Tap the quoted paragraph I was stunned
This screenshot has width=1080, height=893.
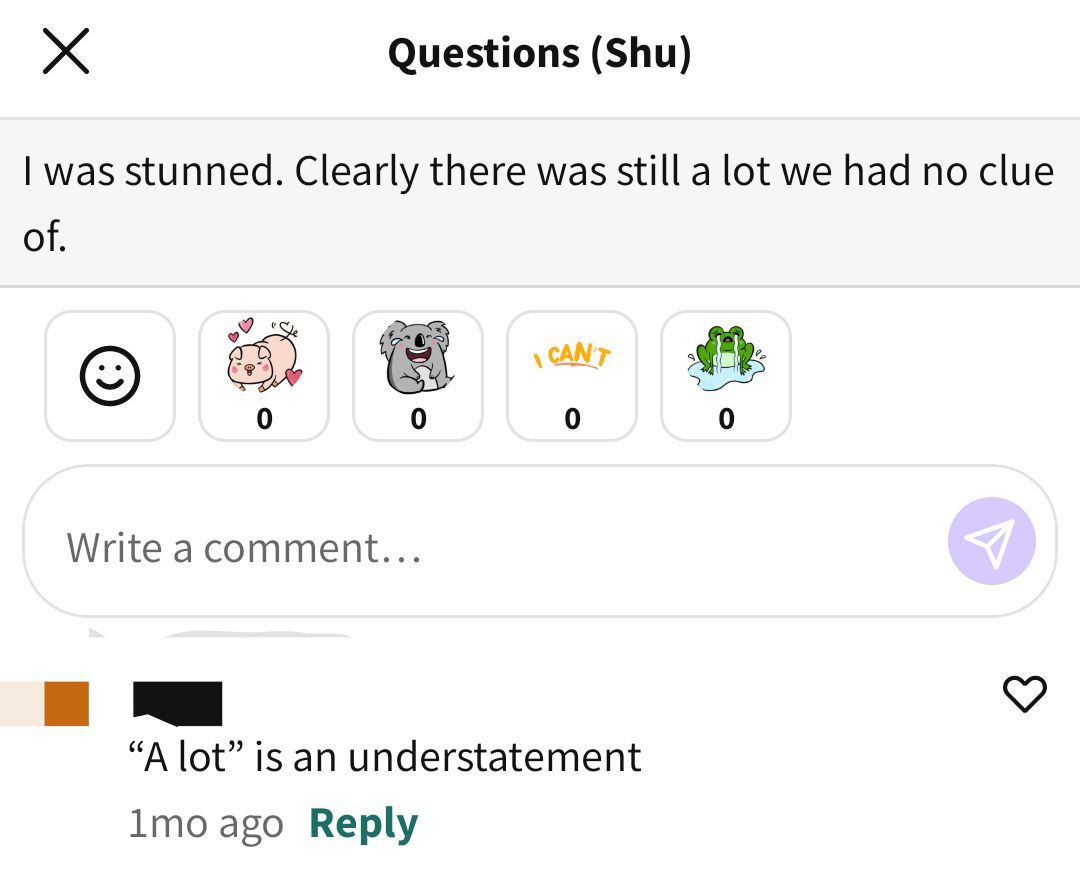click(540, 203)
